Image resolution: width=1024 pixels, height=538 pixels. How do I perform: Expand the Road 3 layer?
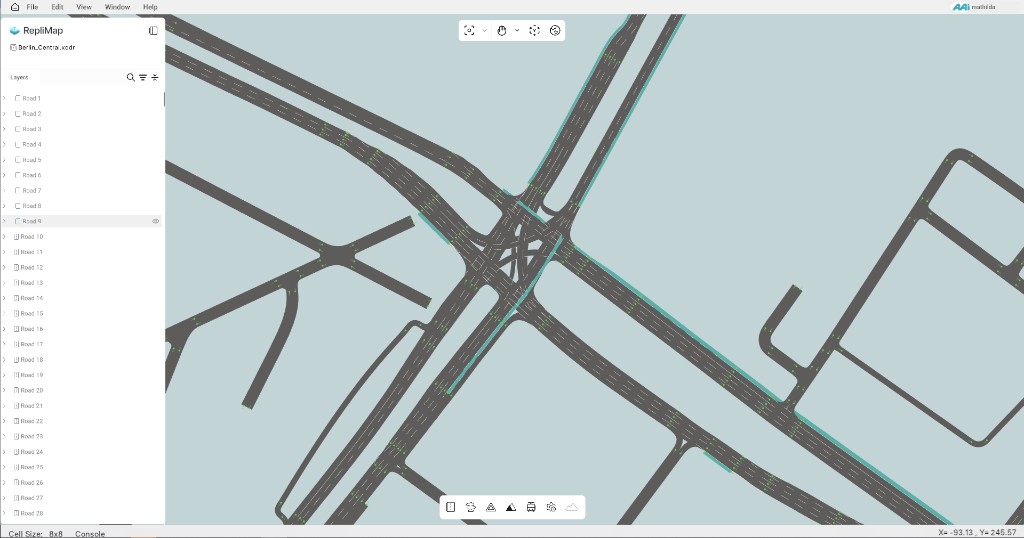pyautogui.click(x=4, y=129)
